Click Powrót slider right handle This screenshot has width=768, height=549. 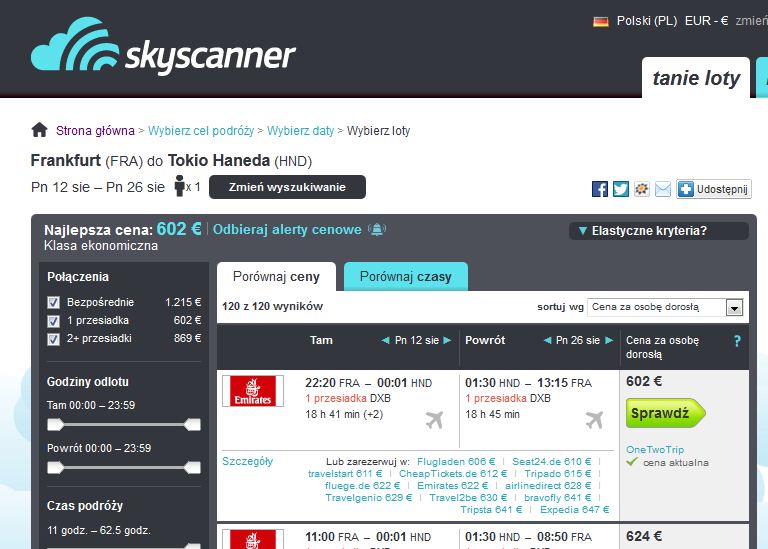click(x=192, y=468)
